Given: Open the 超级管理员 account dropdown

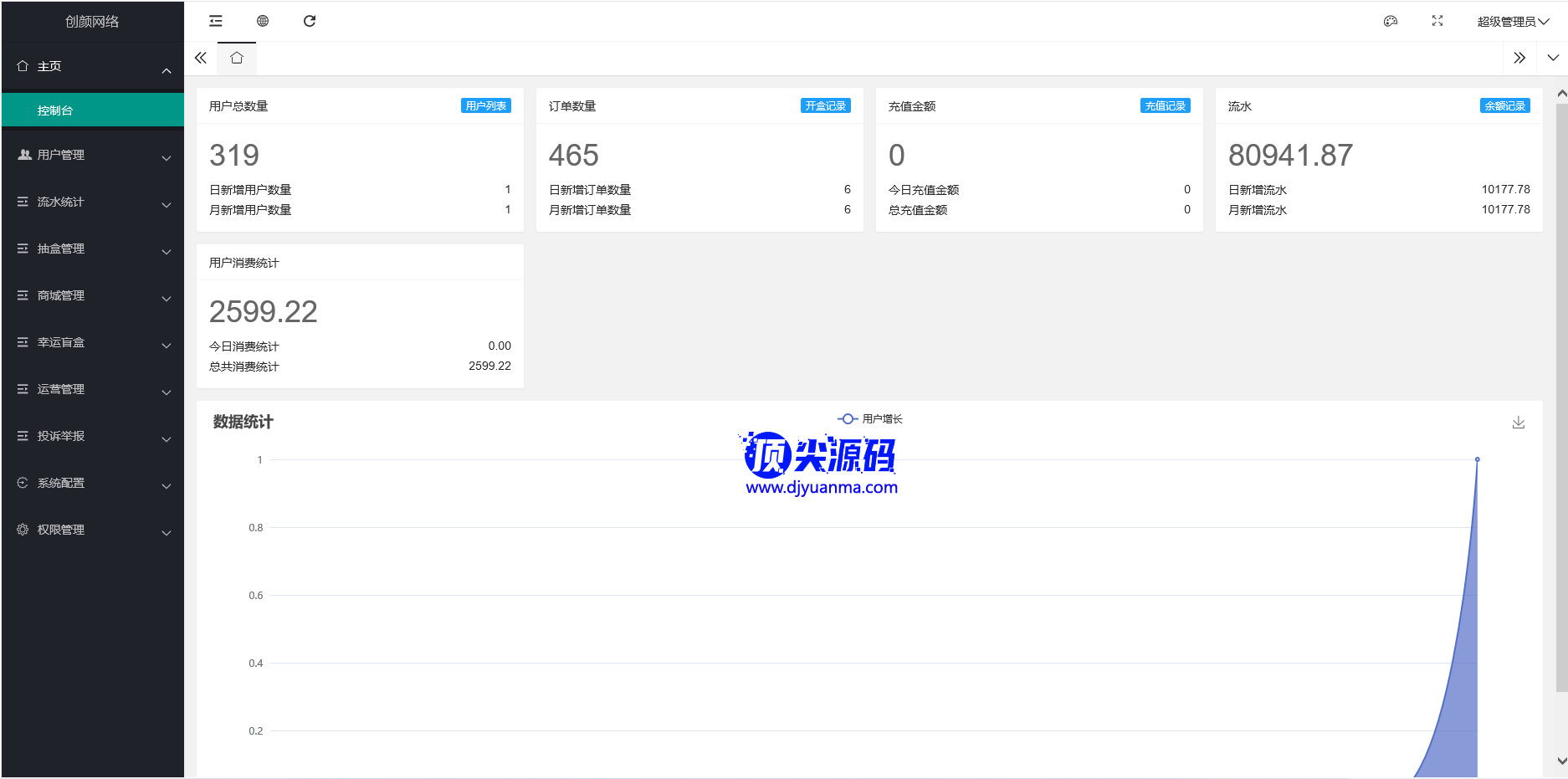Looking at the screenshot, I should pos(1512,22).
